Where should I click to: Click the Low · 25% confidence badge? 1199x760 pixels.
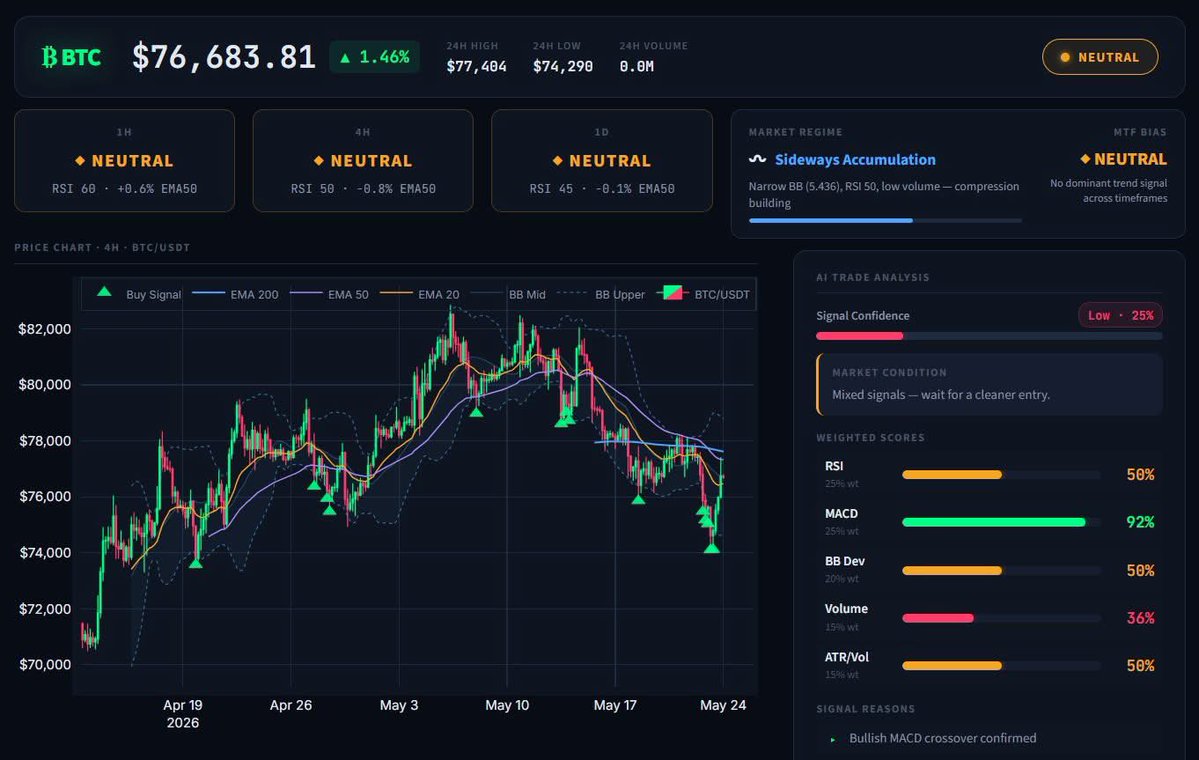click(x=1120, y=315)
